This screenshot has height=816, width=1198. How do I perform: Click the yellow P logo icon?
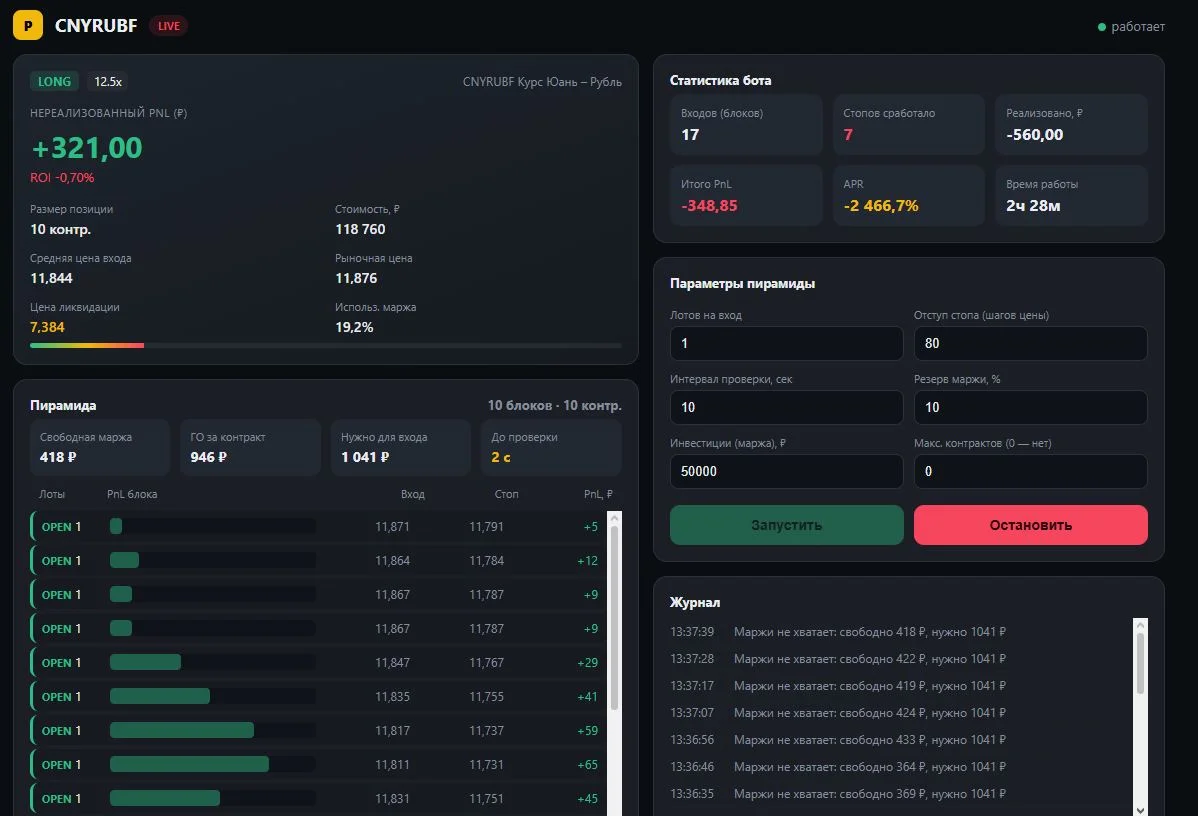tap(28, 25)
